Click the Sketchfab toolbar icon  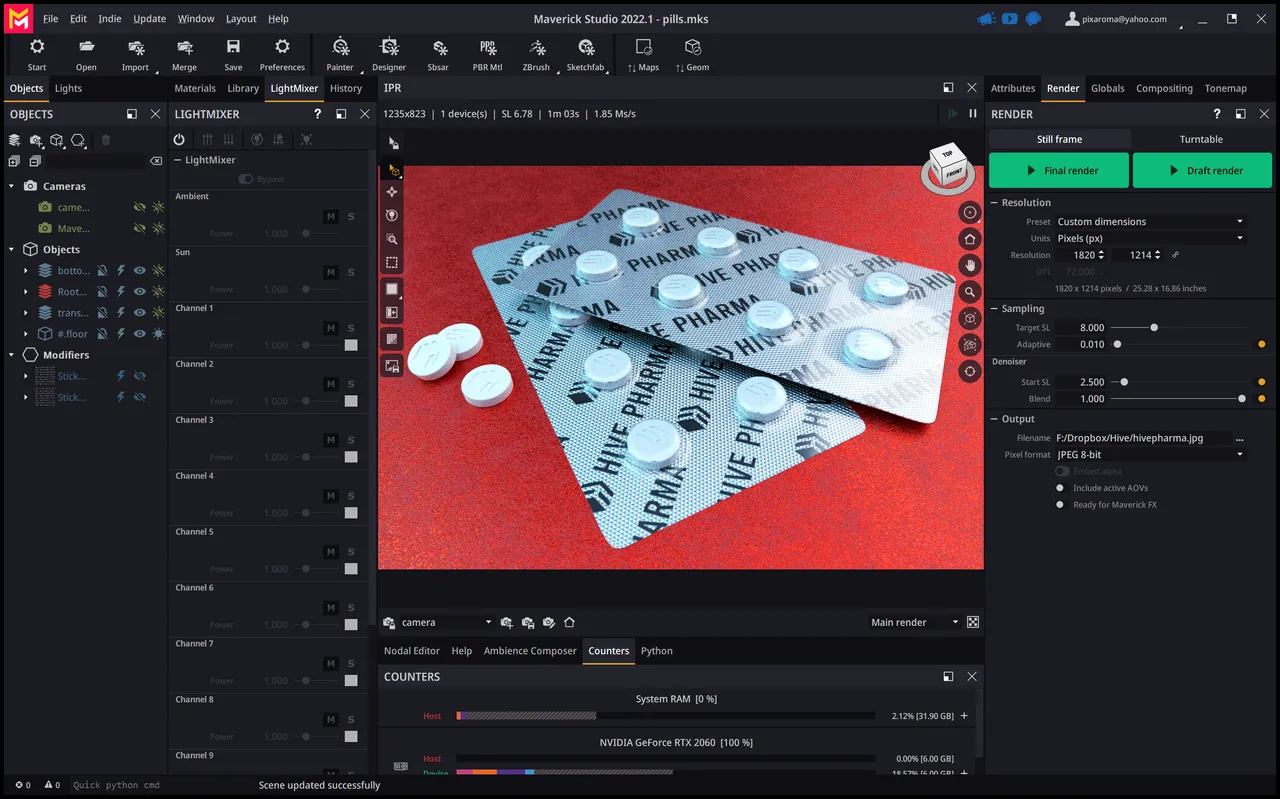coord(586,47)
